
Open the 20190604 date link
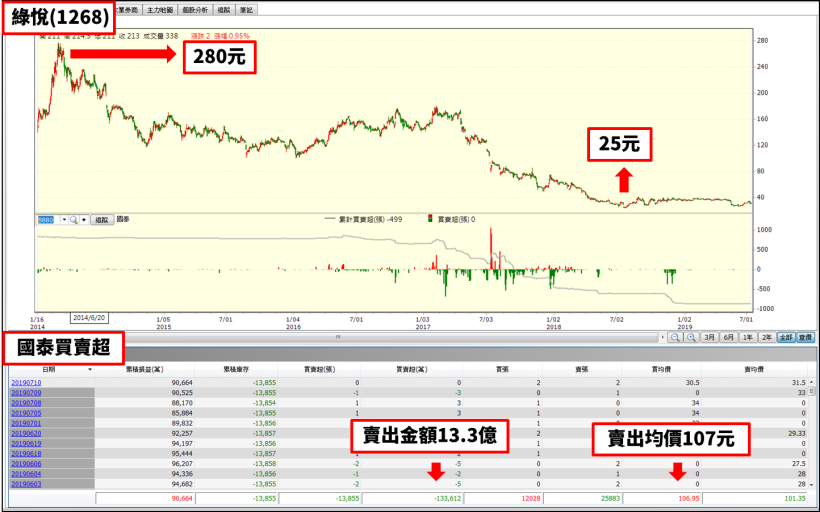click(26, 474)
